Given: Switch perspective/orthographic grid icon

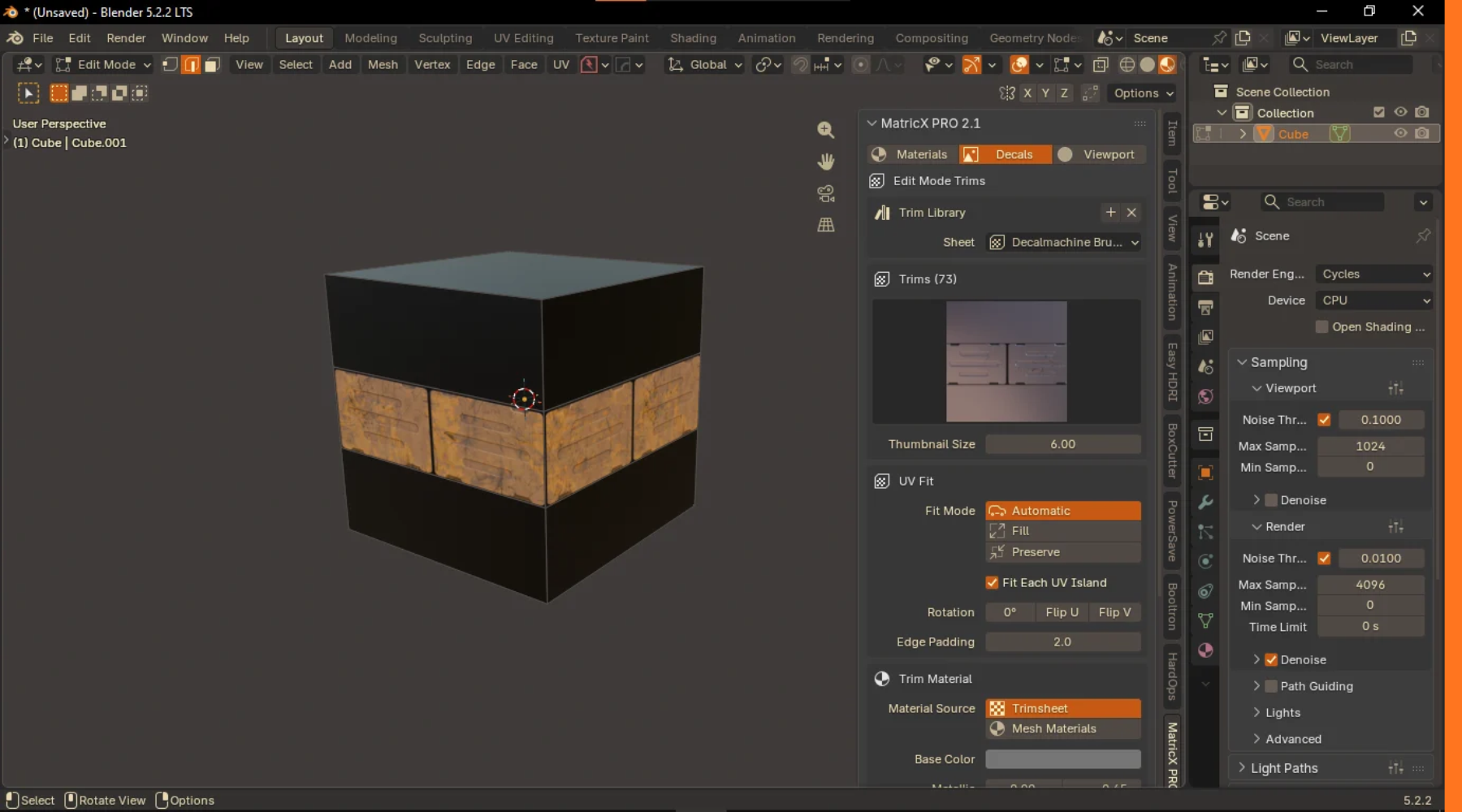Looking at the screenshot, I should click(x=825, y=225).
